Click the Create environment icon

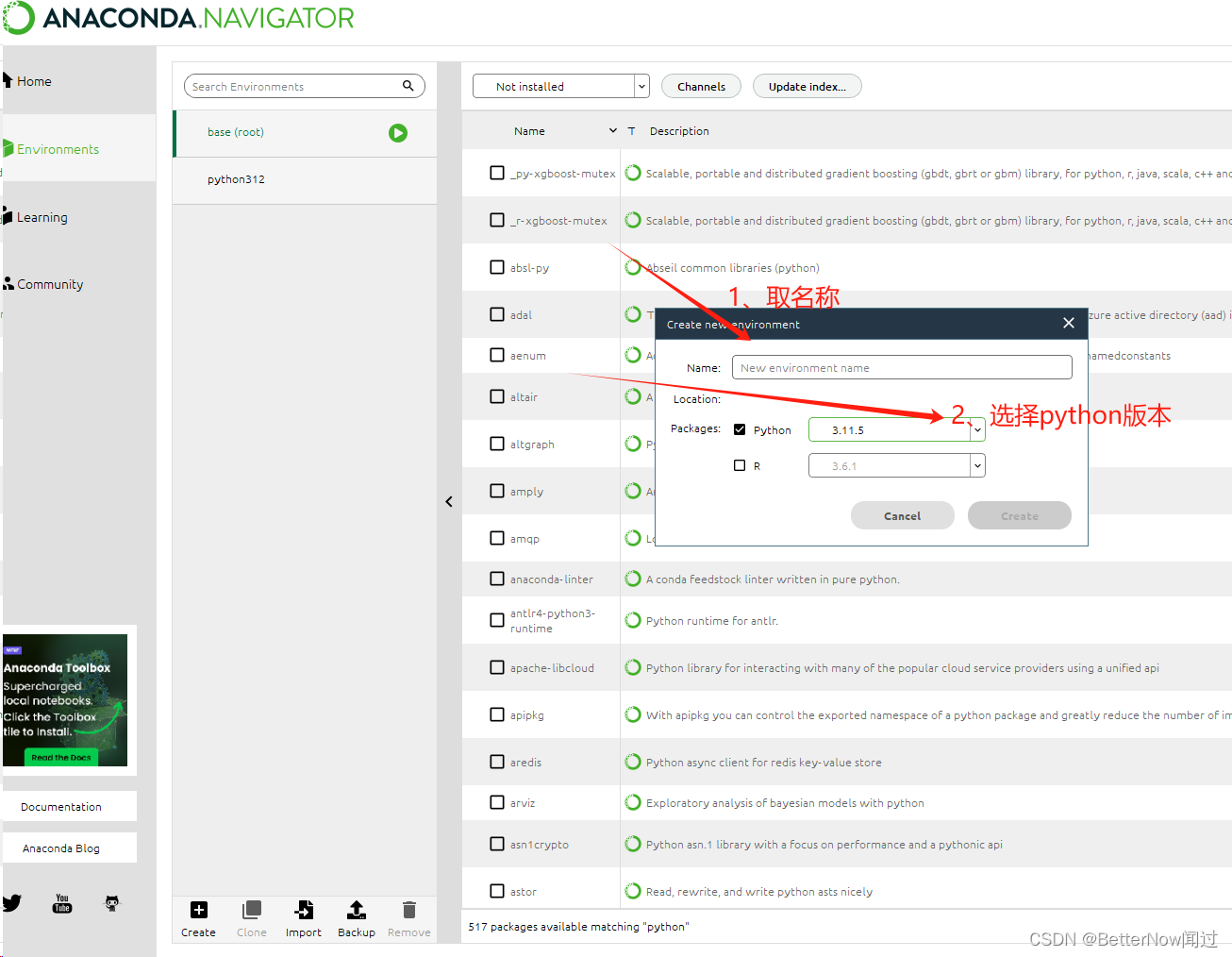click(x=198, y=910)
